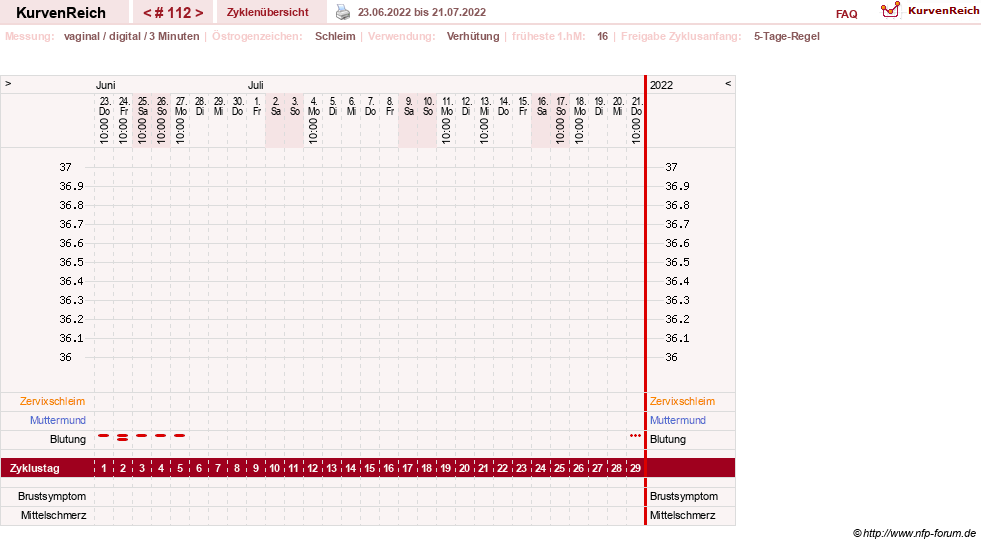This screenshot has height=545, width=981.
Task: Click the left Mittelschmerz row label
Action: 53,515
